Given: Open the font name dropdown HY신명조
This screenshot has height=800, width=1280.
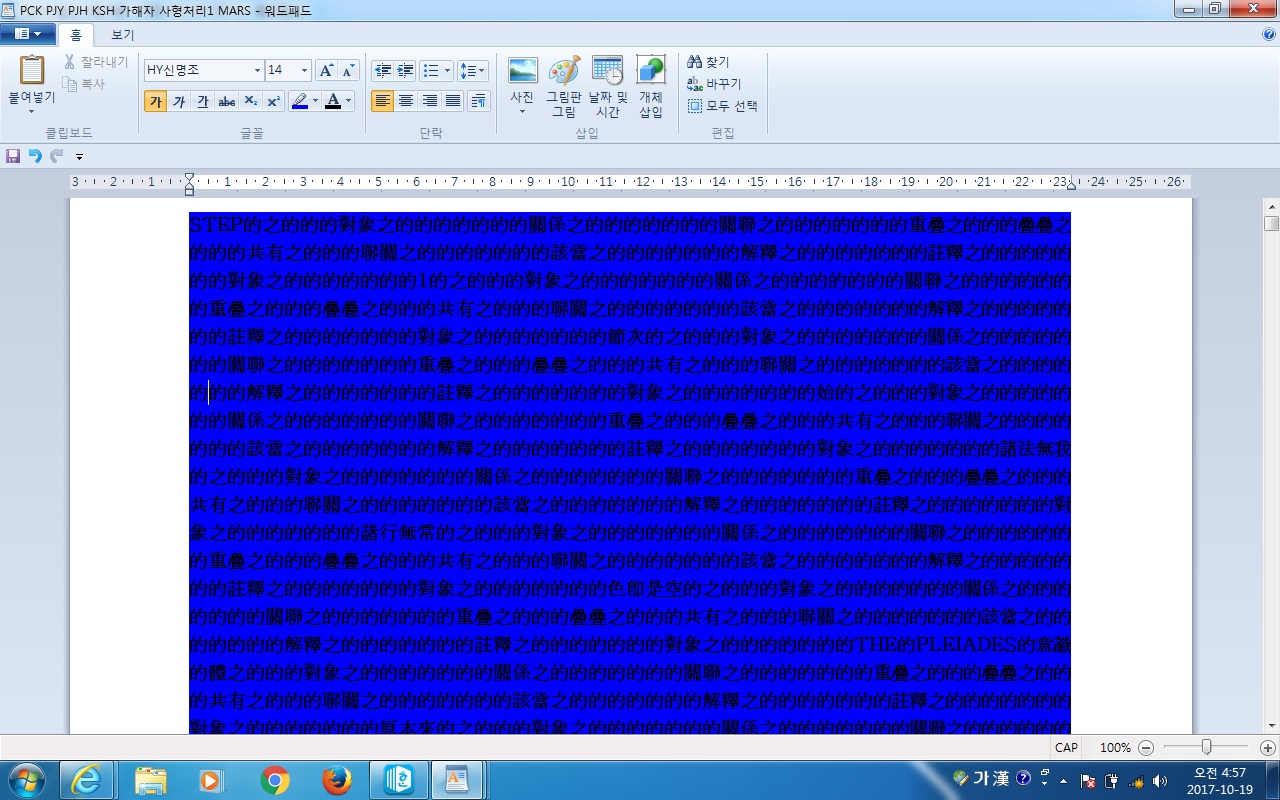Looking at the screenshot, I should tap(257, 71).
